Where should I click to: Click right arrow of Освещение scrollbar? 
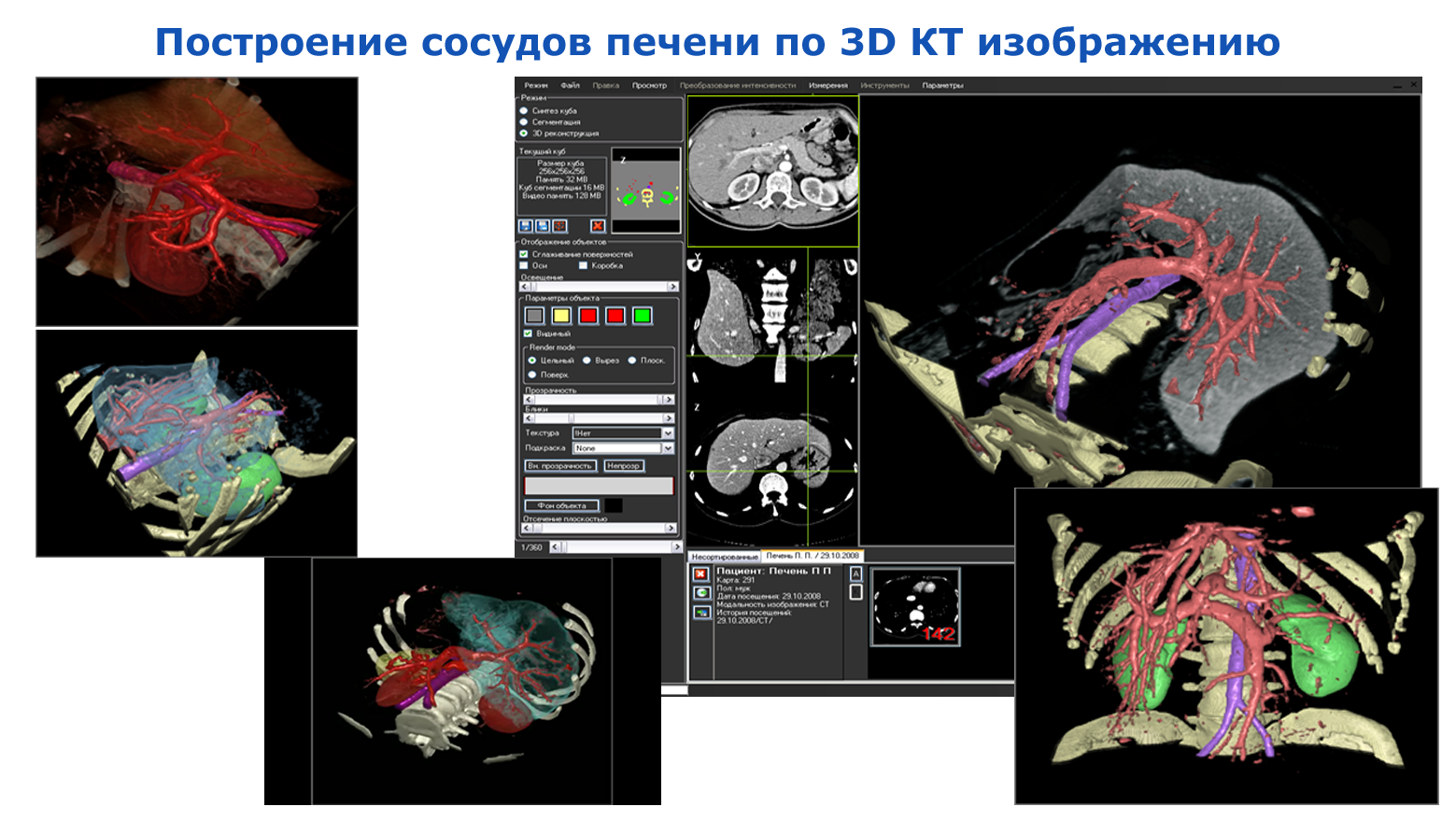[x=671, y=287]
